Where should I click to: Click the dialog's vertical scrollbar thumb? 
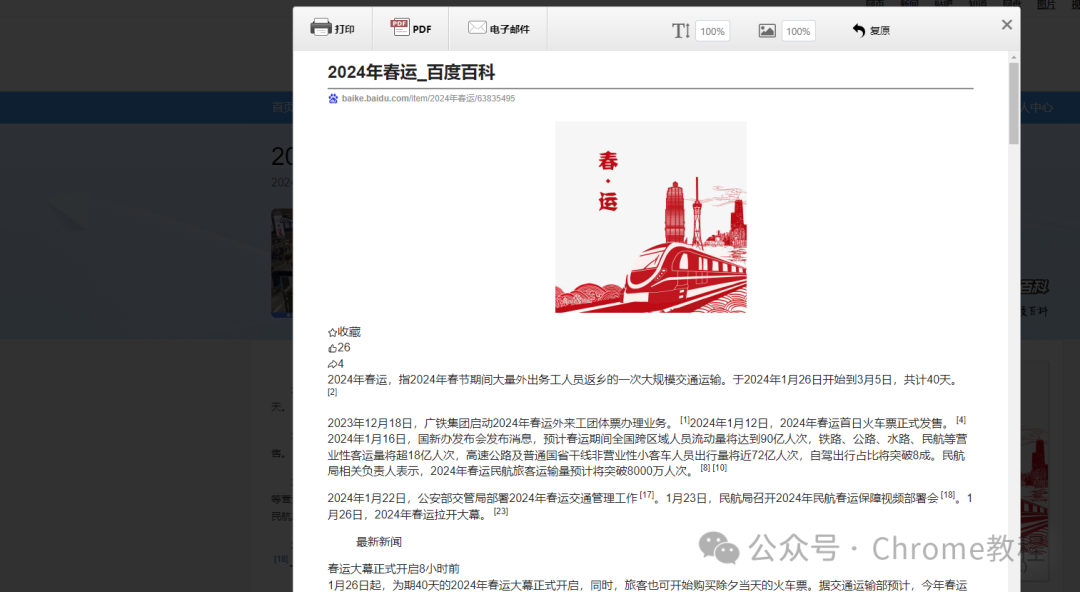(x=1014, y=103)
